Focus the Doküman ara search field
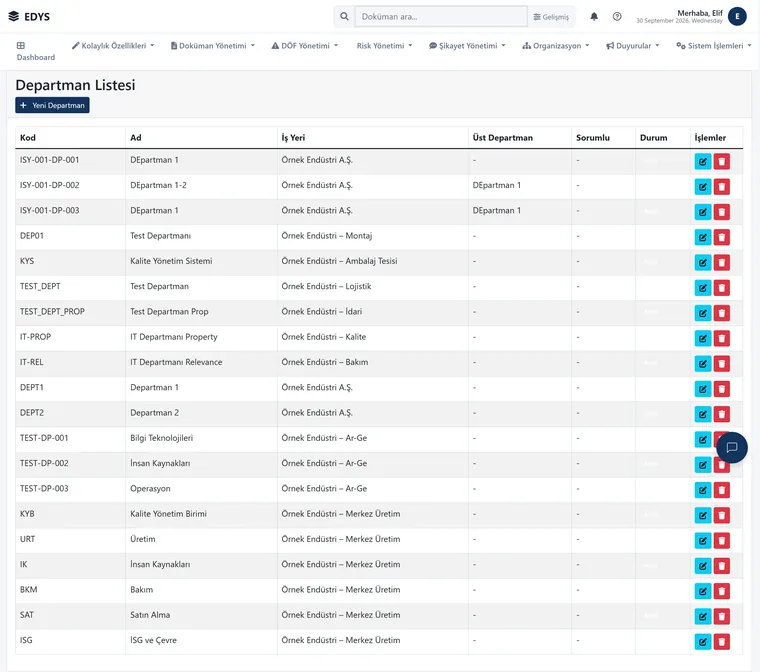 441,16
